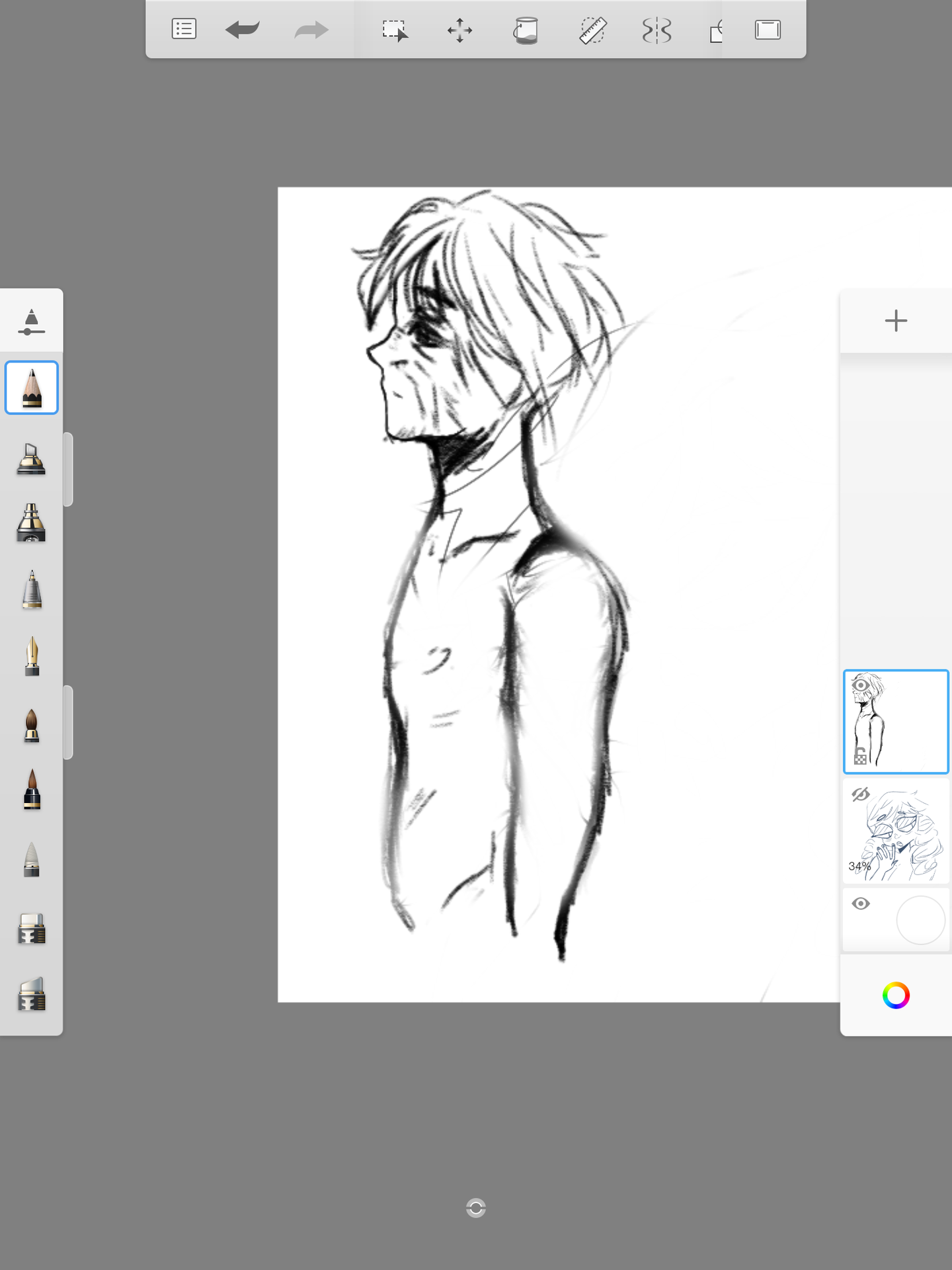The image size is (952, 1270).
Task: Select the pencil brush
Action: point(32,388)
